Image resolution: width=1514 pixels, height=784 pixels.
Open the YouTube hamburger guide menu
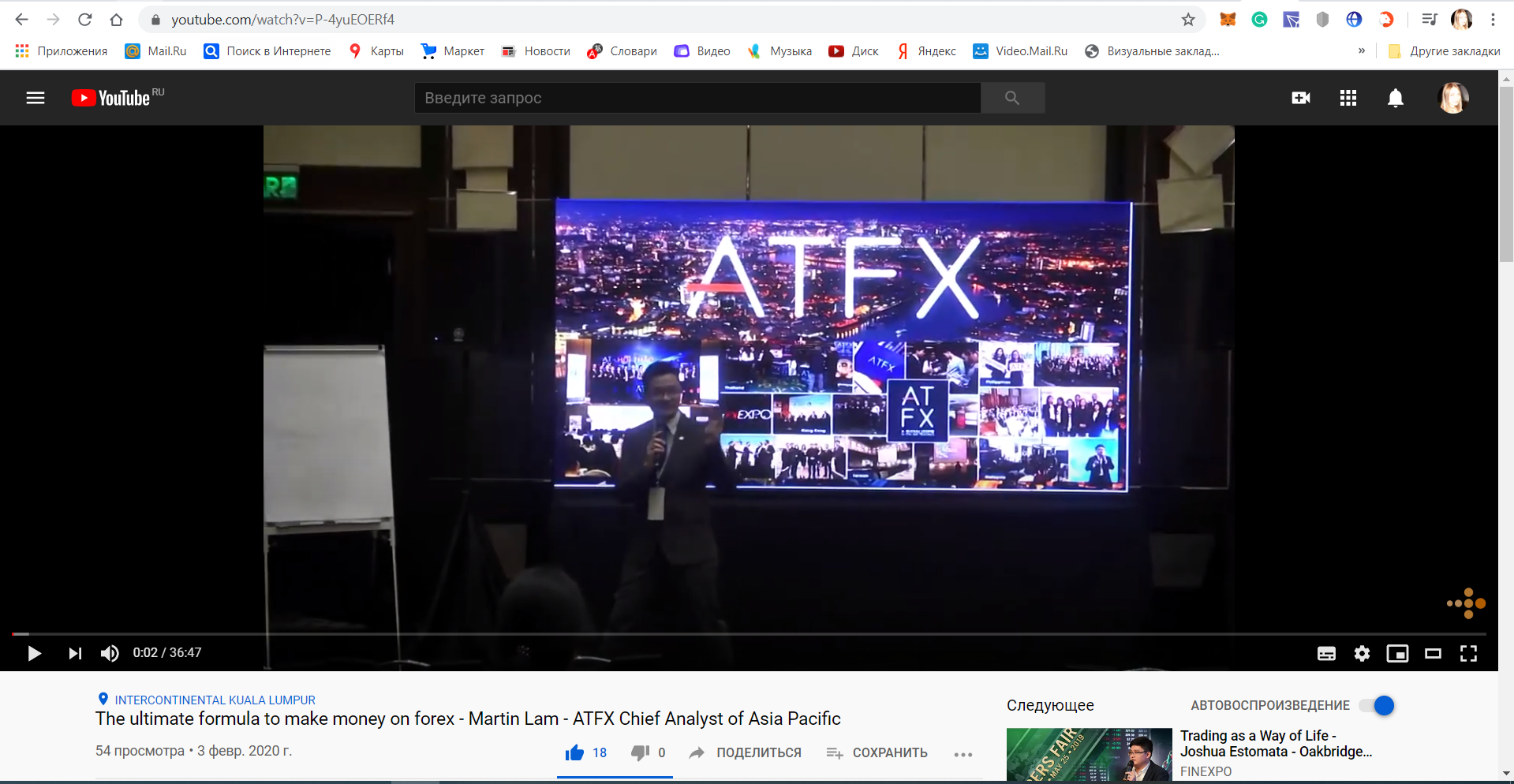[x=36, y=98]
